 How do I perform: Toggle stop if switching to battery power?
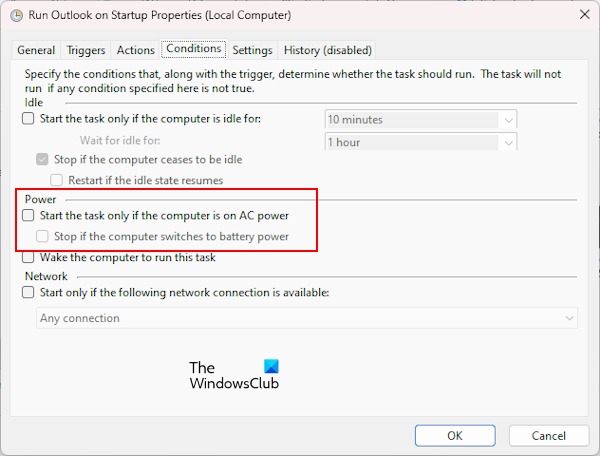pyautogui.click(x=42, y=237)
